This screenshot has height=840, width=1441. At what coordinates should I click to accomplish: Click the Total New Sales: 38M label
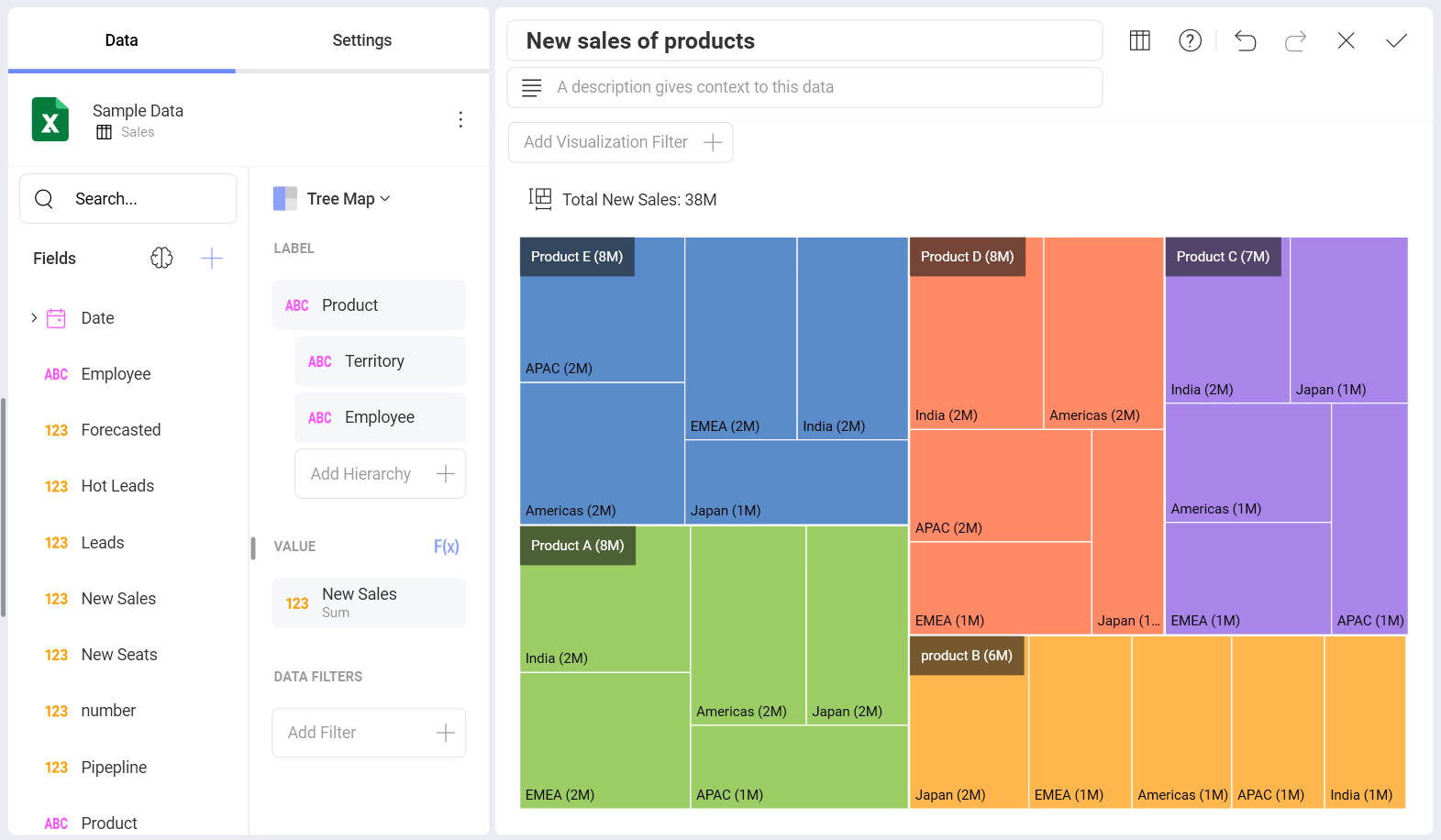tap(639, 200)
